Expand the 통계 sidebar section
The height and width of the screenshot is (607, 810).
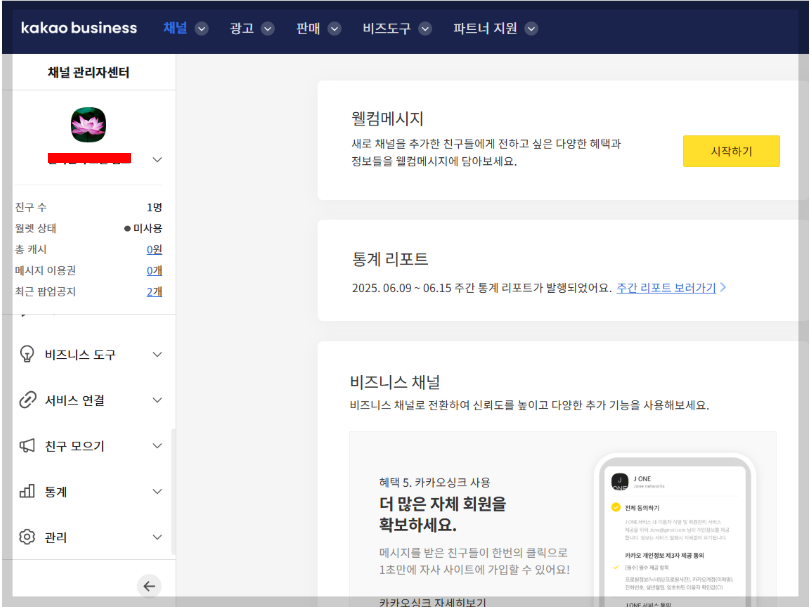(x=155, y=491)
